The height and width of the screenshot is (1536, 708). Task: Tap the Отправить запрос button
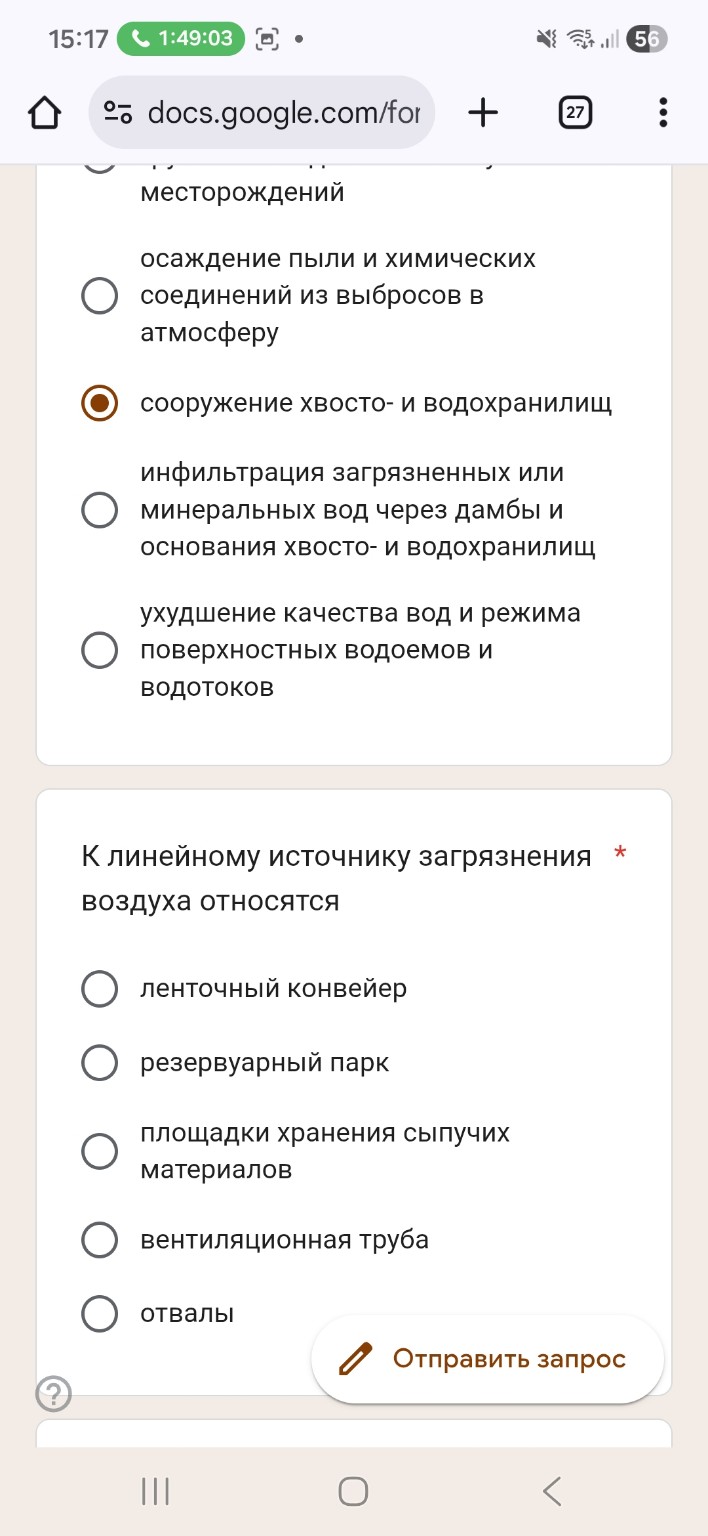(486, 1358)
